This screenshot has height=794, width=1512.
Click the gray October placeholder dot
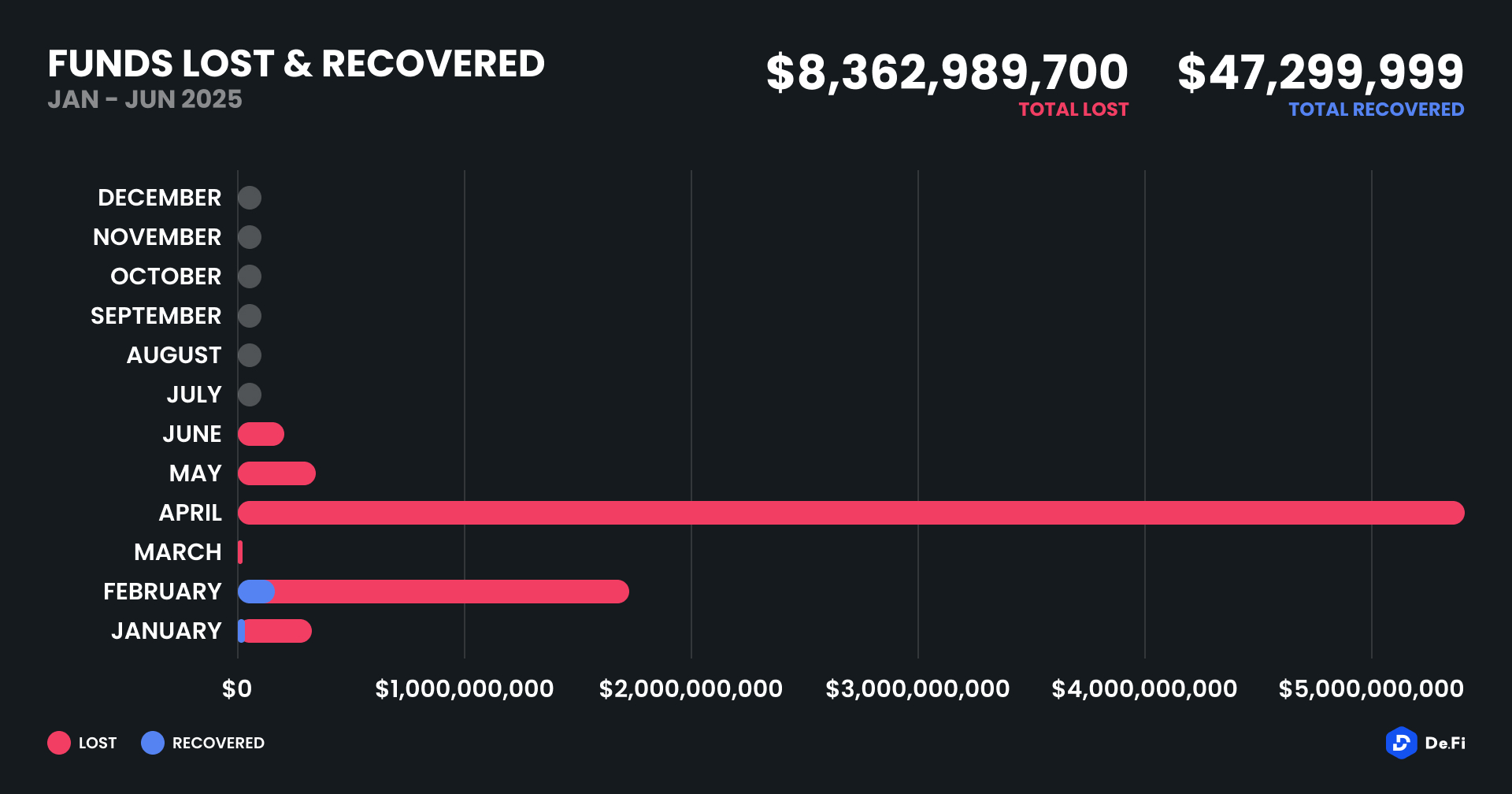(250, 276)
